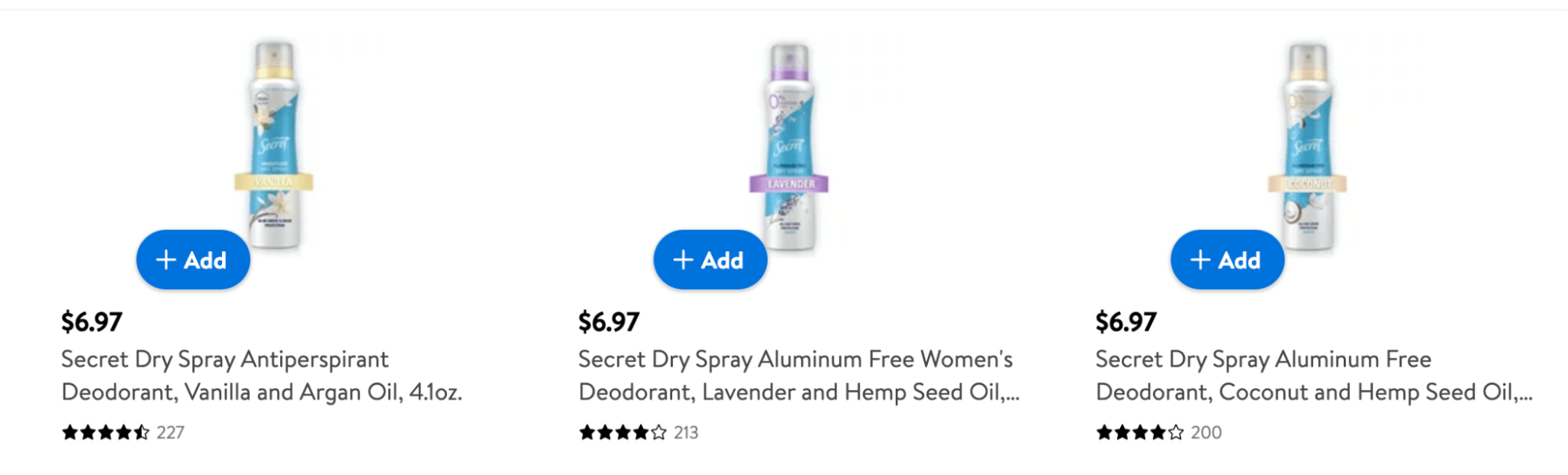Open Secret Aluminum Free Coconut title link
Image resolution: width=1568 pixels, height=475 pixels.
pos(1314,375)
